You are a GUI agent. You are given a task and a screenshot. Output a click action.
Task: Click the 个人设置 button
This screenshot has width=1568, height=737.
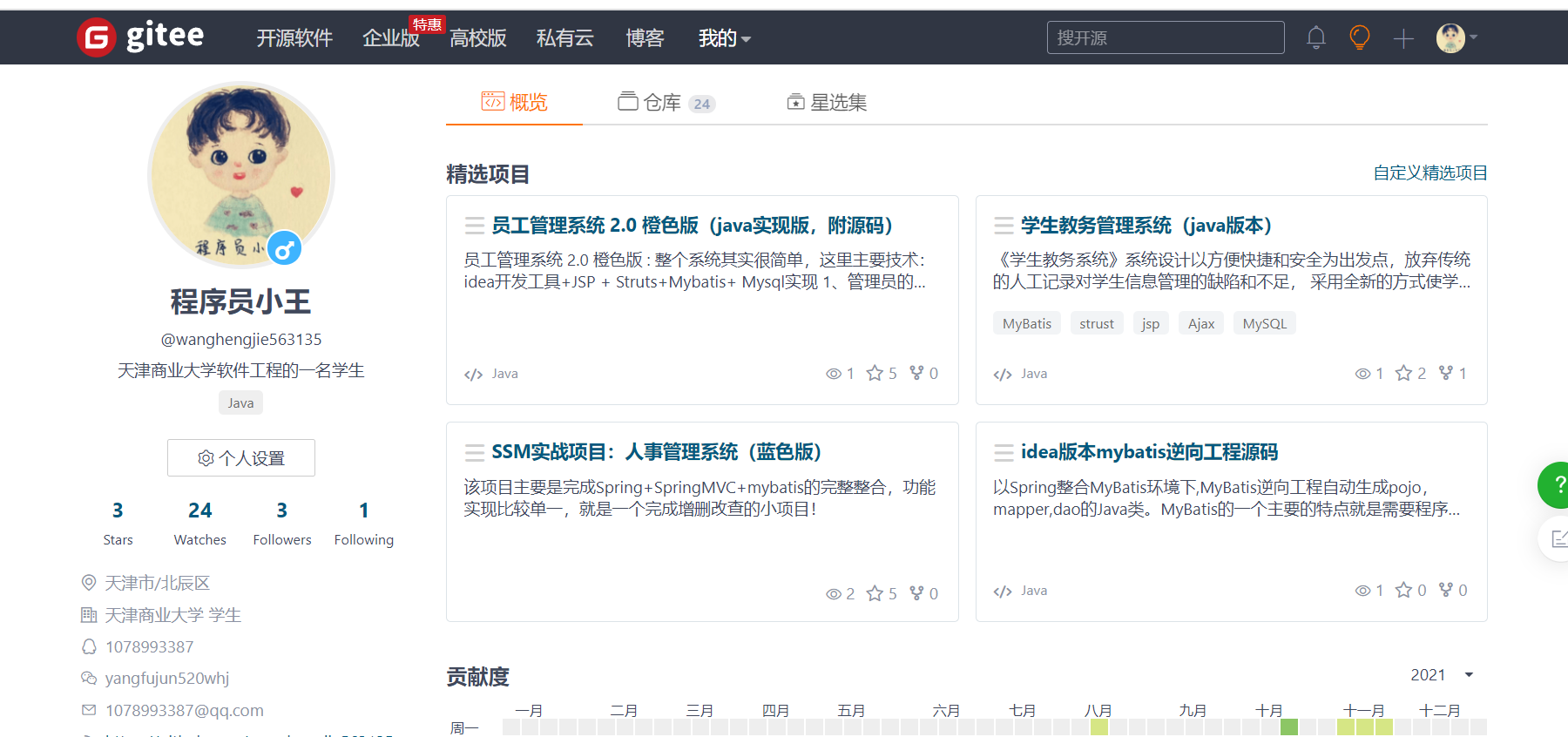coord(241,458)
